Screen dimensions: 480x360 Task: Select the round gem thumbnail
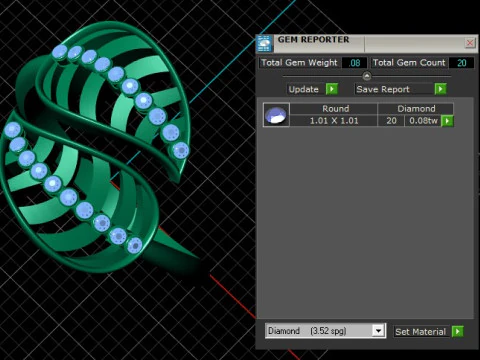pos(276,115)
